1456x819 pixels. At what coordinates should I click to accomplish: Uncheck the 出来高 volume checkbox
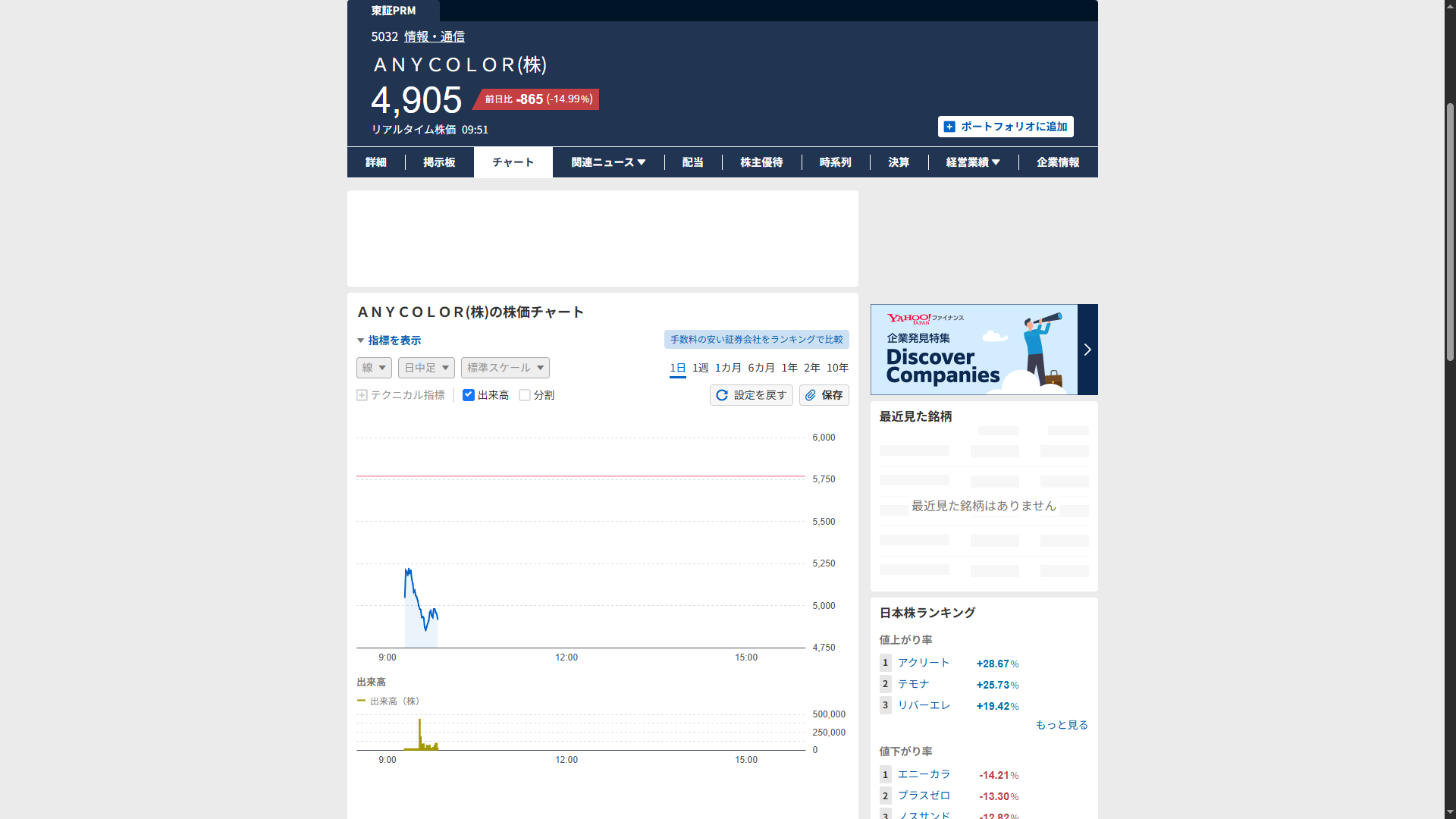[469, 395]
